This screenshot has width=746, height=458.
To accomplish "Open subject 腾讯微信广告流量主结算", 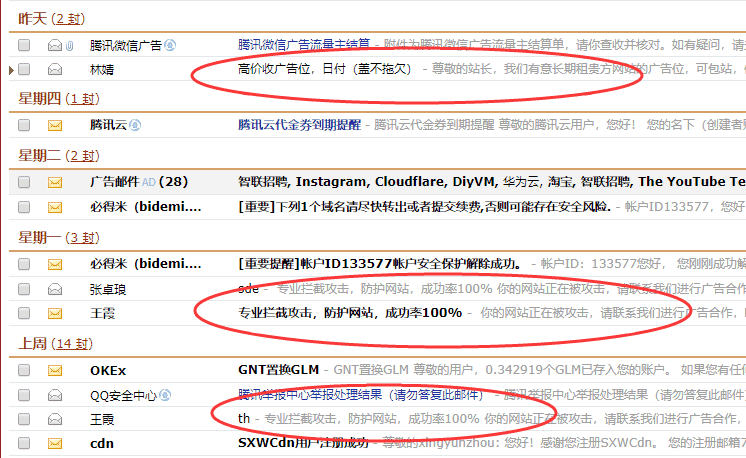I will 304,45.
